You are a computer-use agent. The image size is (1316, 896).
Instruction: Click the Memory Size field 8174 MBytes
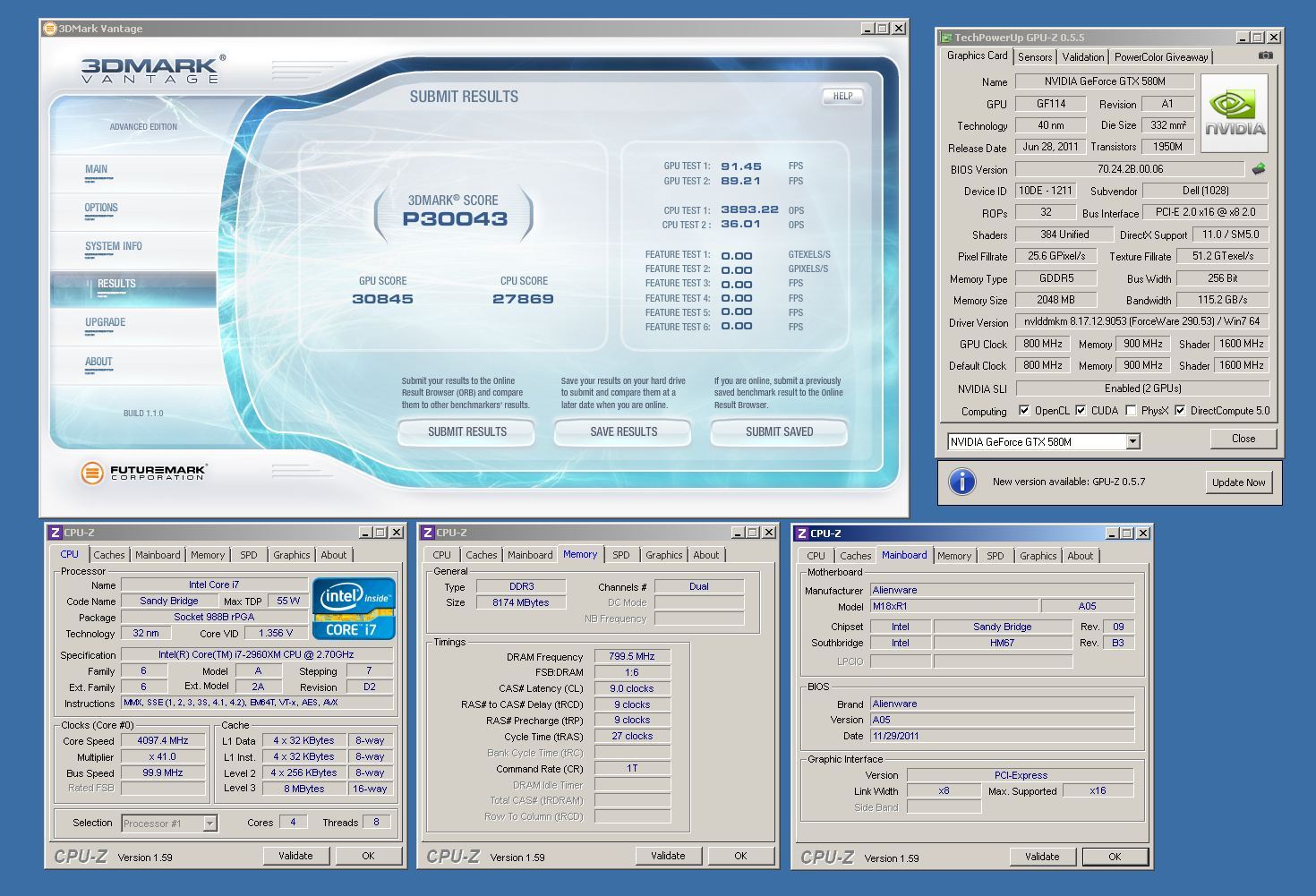(x=520, y=602)
